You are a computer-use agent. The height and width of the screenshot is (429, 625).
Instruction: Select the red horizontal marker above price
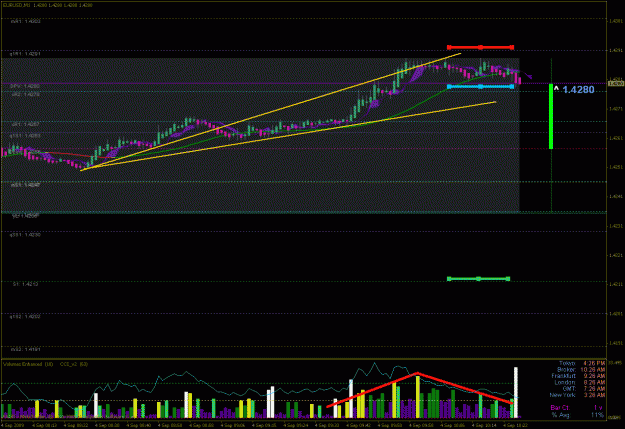480,47
